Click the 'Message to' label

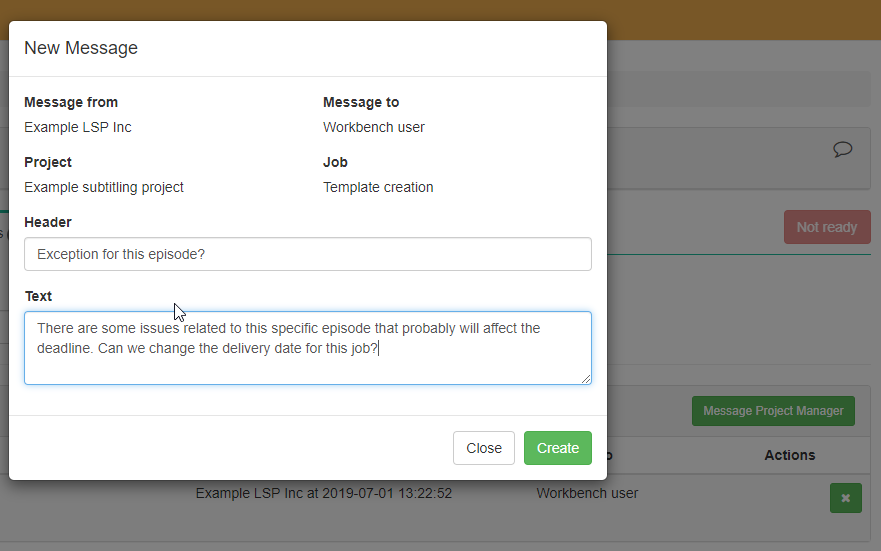[361, 102]
